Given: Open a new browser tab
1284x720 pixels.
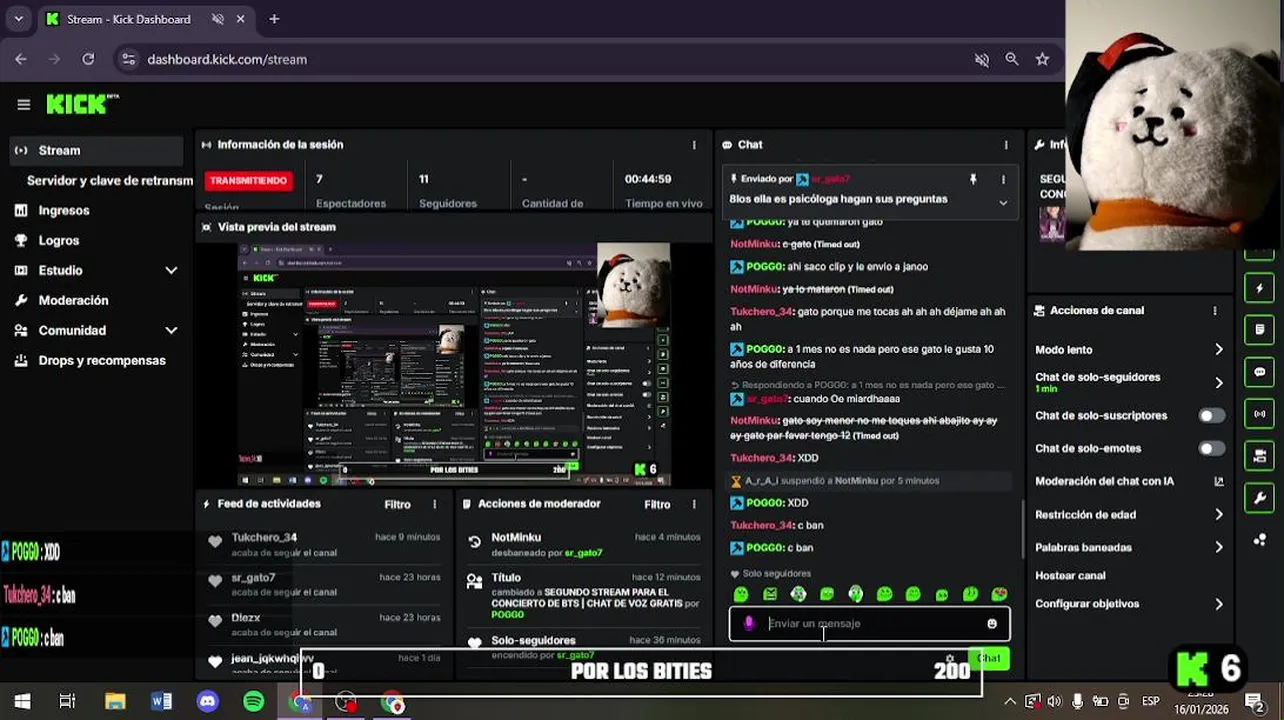Looking at the screenshot, I should click(274, 19).
